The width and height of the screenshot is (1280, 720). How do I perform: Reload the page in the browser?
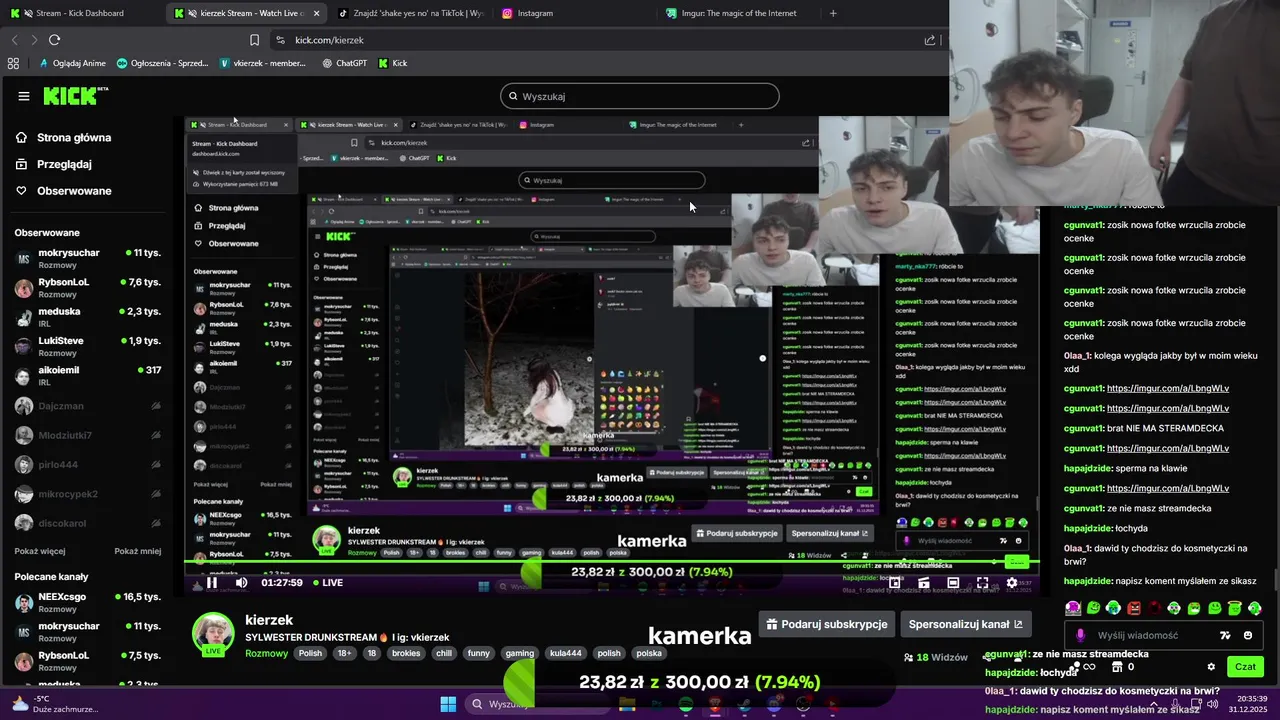click(54, 40)
